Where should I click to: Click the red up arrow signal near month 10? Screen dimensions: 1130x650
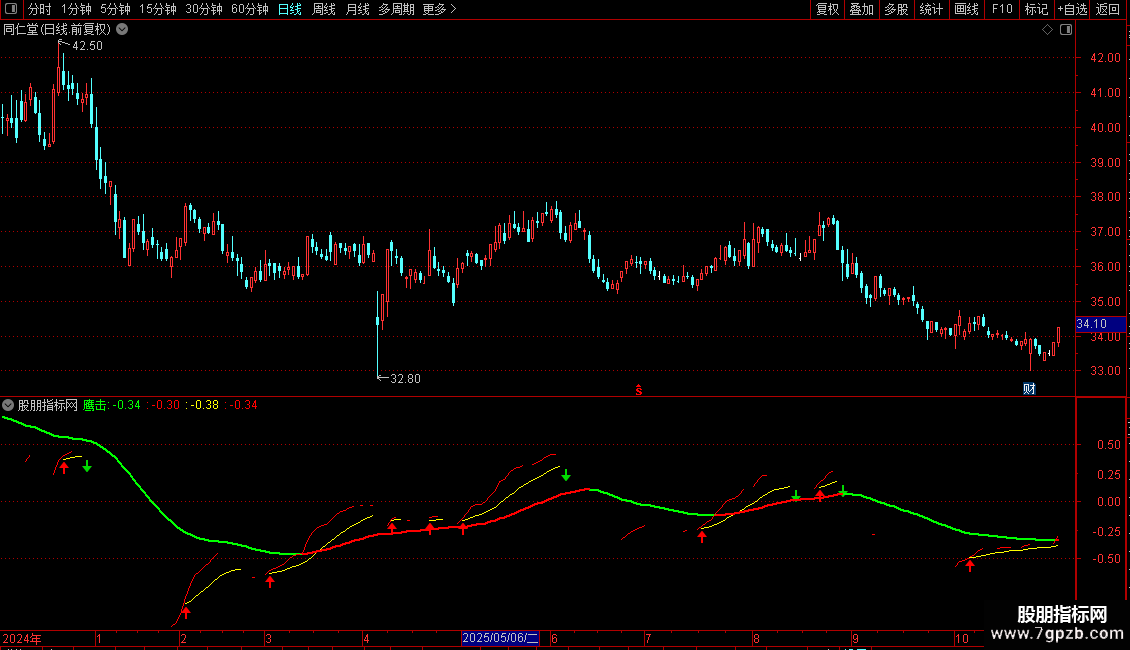point(970,566)
